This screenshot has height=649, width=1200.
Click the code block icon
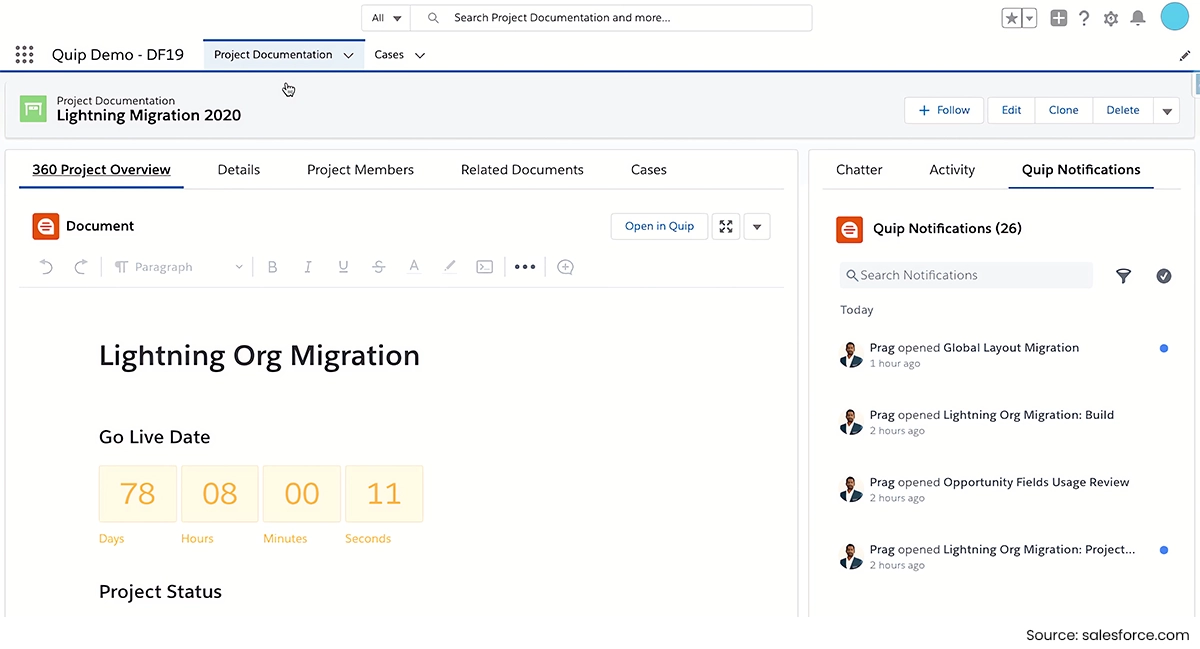(485, 267)
